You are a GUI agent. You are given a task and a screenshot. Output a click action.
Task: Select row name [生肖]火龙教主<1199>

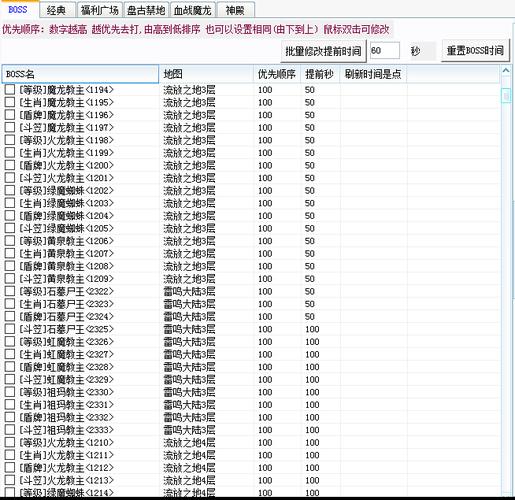click(66, 153)
